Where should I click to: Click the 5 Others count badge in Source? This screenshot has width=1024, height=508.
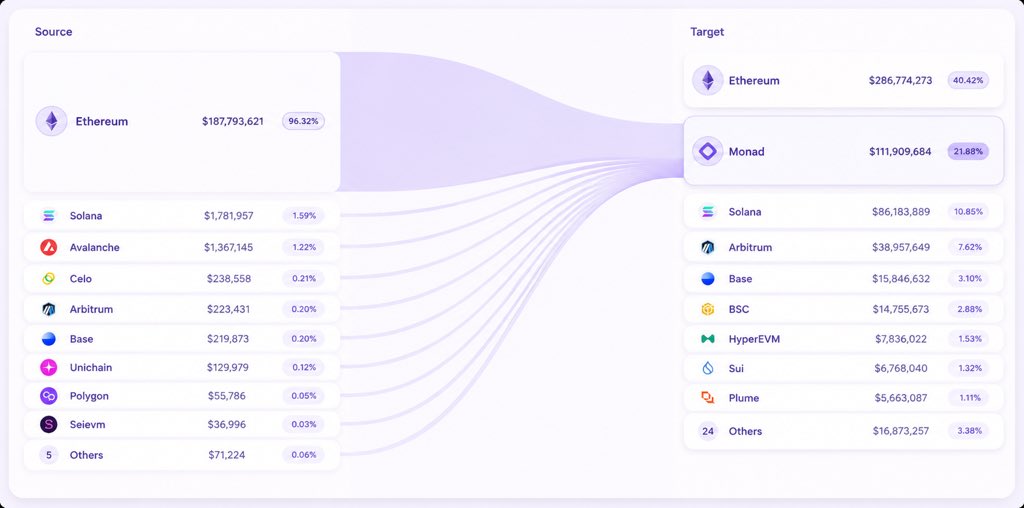coord(48,455)
